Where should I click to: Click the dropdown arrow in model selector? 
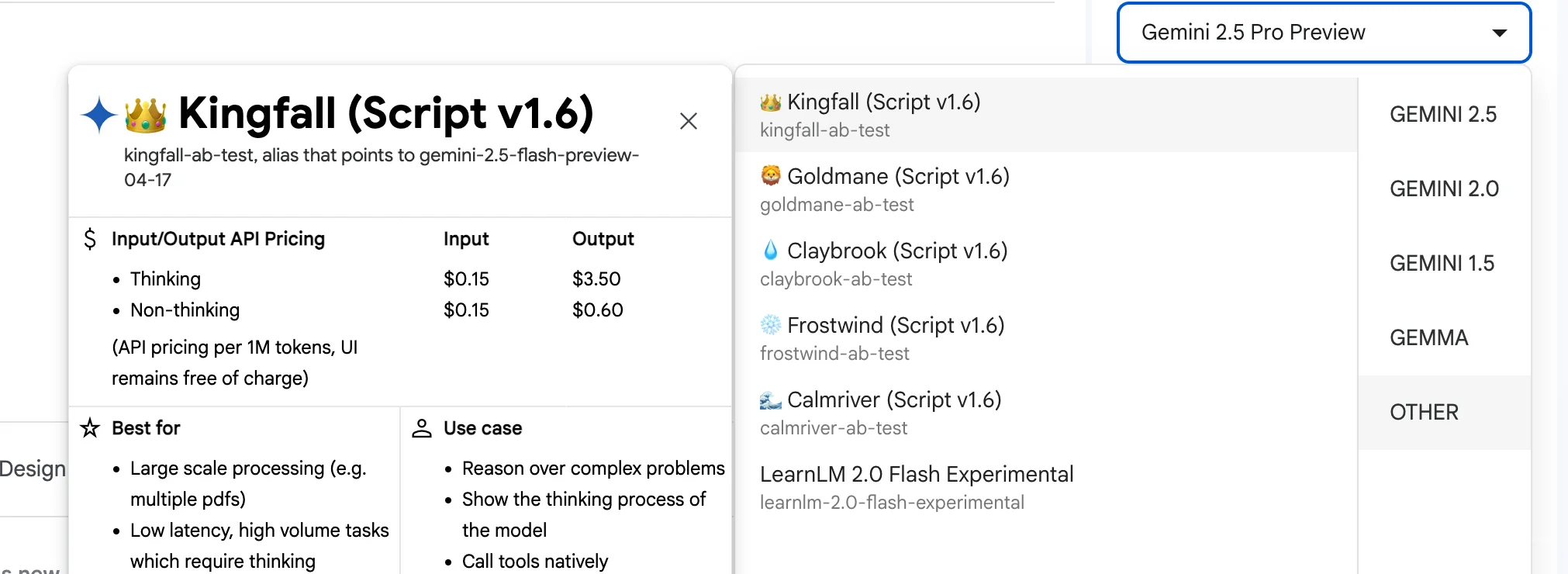click(x=1499, y=33)
